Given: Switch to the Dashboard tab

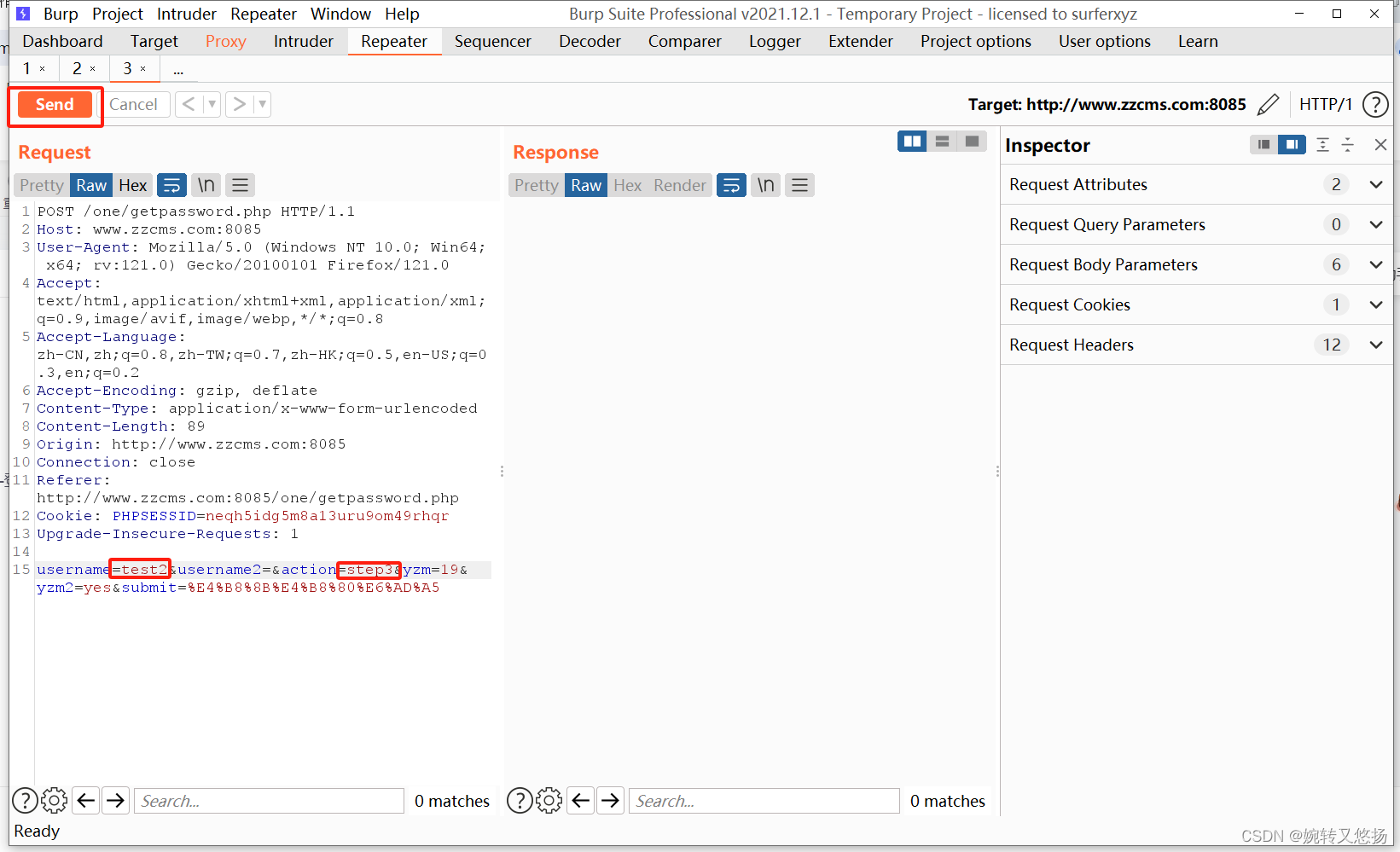Looking at the screenshot, I should pos(62,41).
